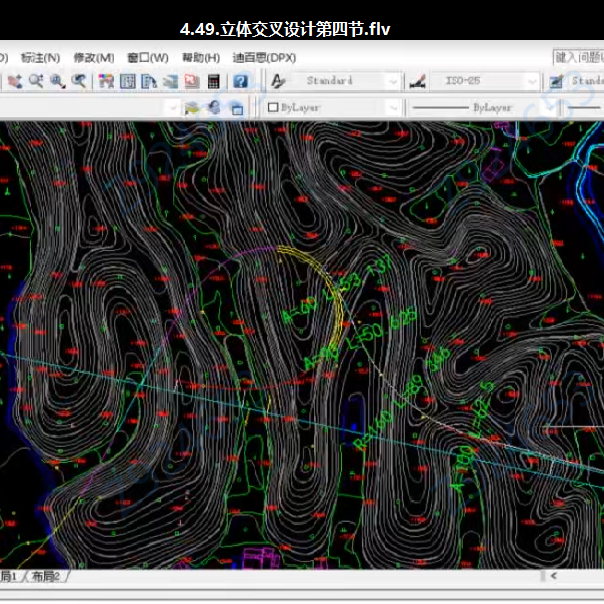Open the 修改(M) menu
This screenshot has height=604, width=604.
coord(94,58)
